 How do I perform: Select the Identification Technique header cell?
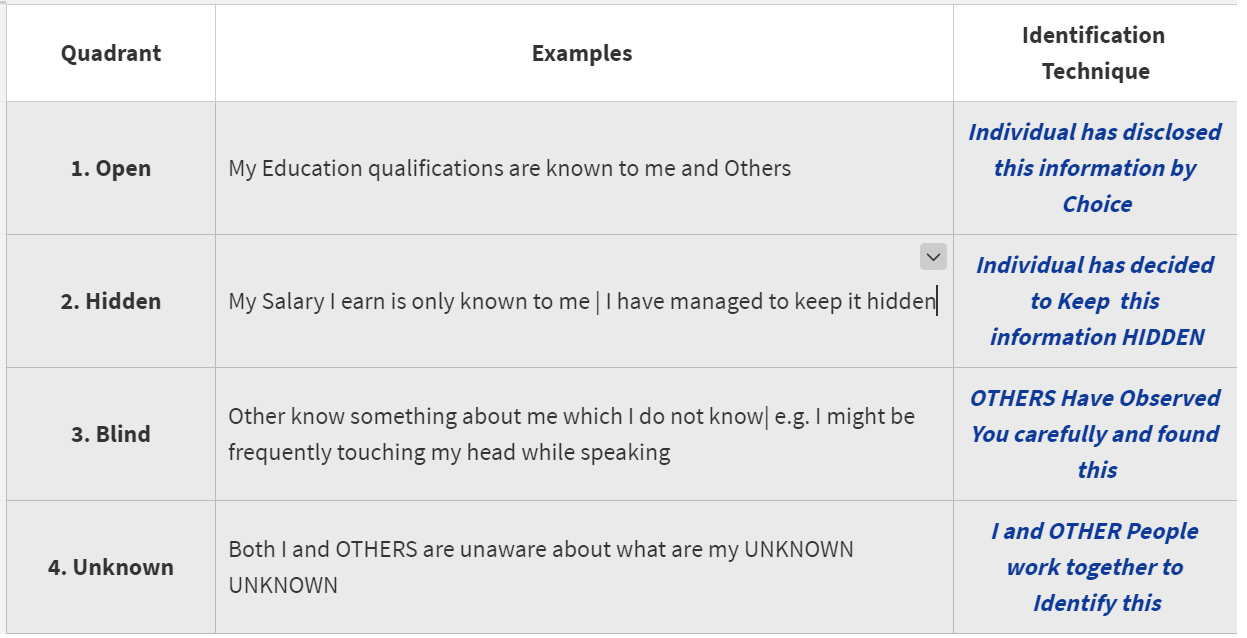tap(1094, 53)
